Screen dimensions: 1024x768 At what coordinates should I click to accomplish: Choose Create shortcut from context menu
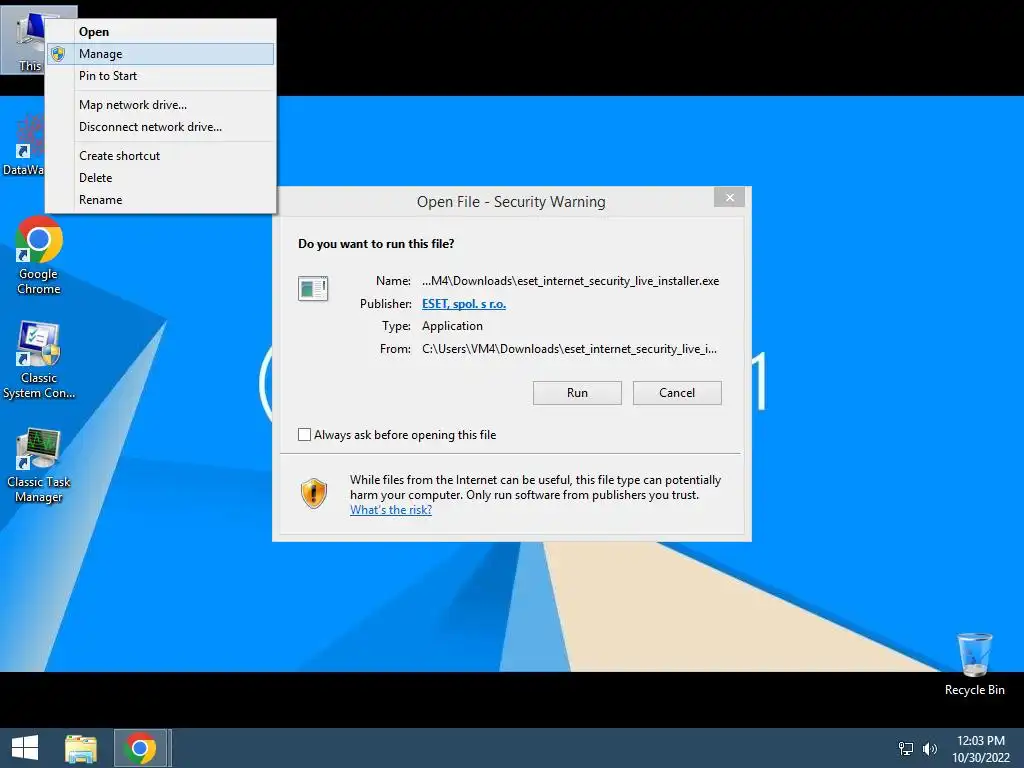pos(161,155)
